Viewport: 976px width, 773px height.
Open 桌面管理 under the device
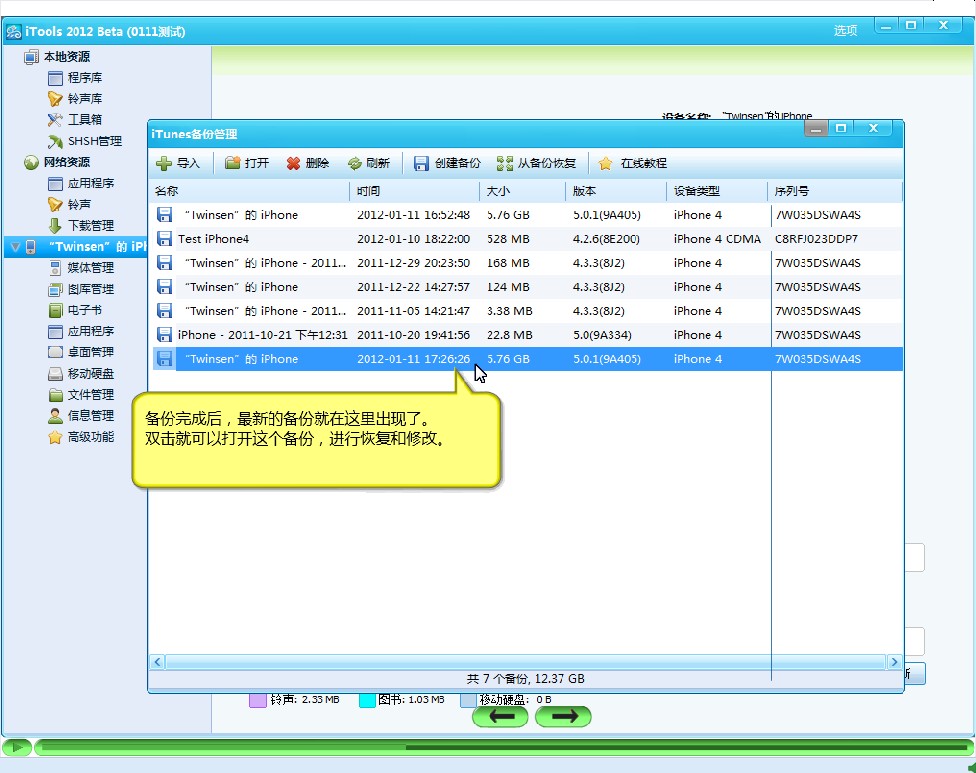pyautogui.click(x=90, y=352)
